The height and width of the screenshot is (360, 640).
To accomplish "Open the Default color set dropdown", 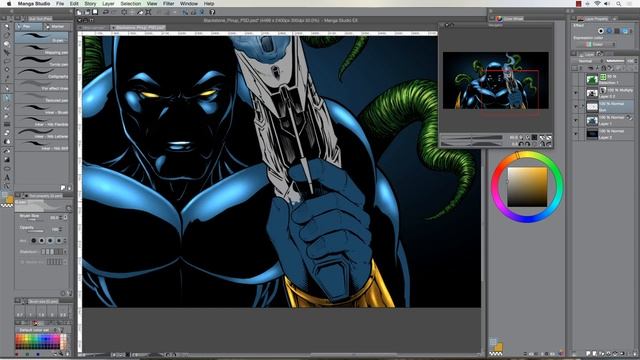I will 39,330.
